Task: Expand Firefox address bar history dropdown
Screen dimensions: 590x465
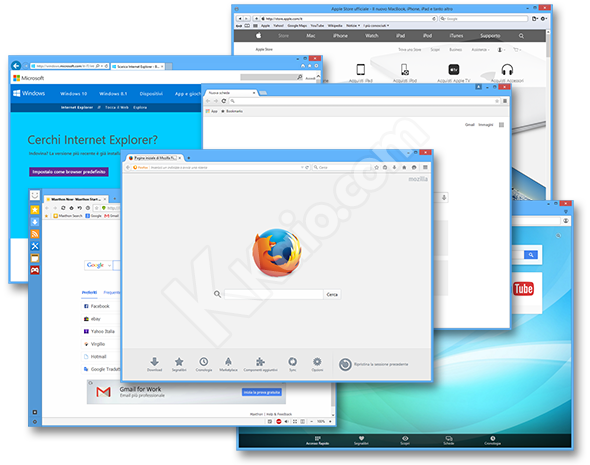Action: click(302, 167)
